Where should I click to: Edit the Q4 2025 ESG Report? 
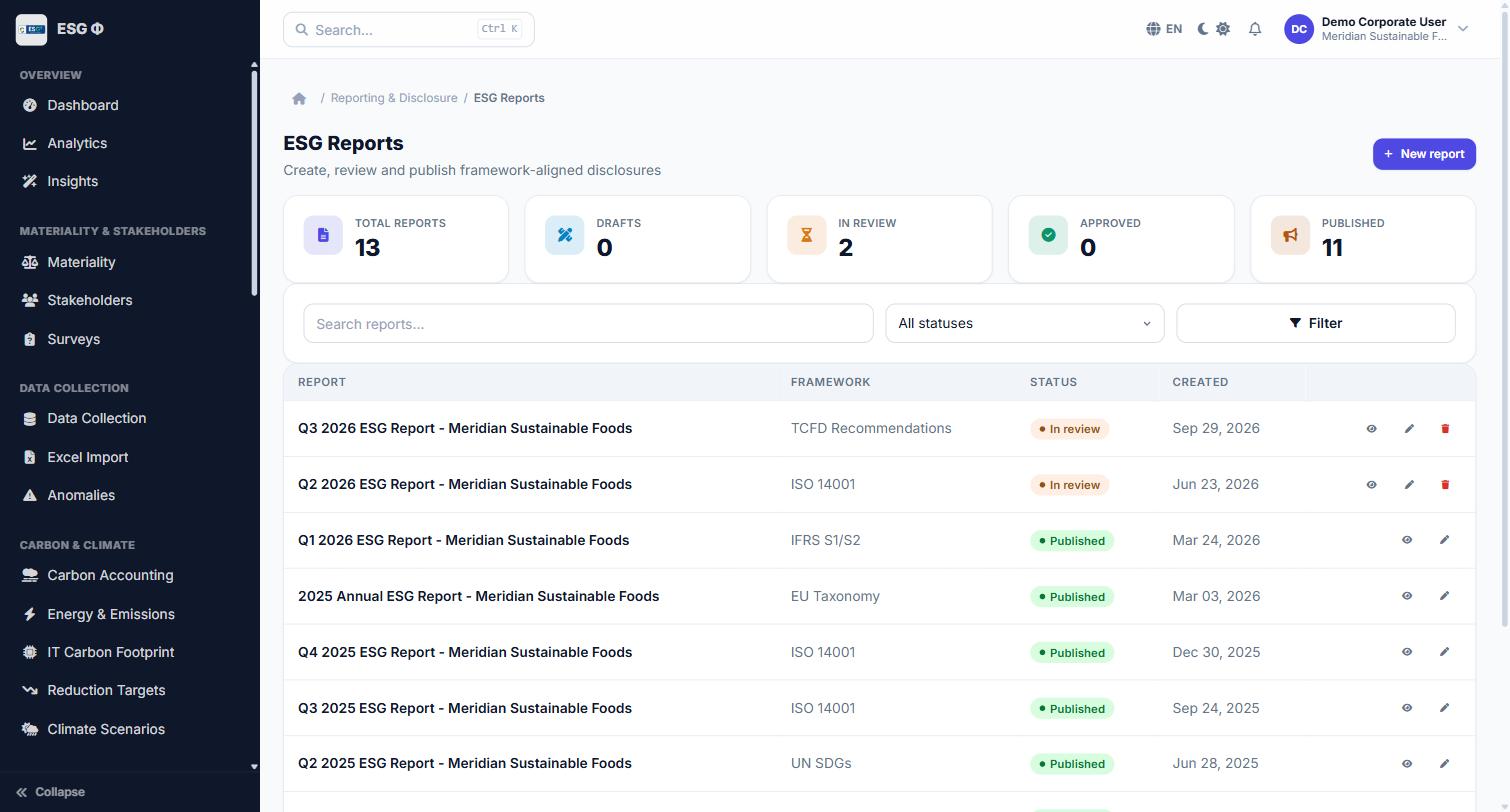(x=1444, y=652)
